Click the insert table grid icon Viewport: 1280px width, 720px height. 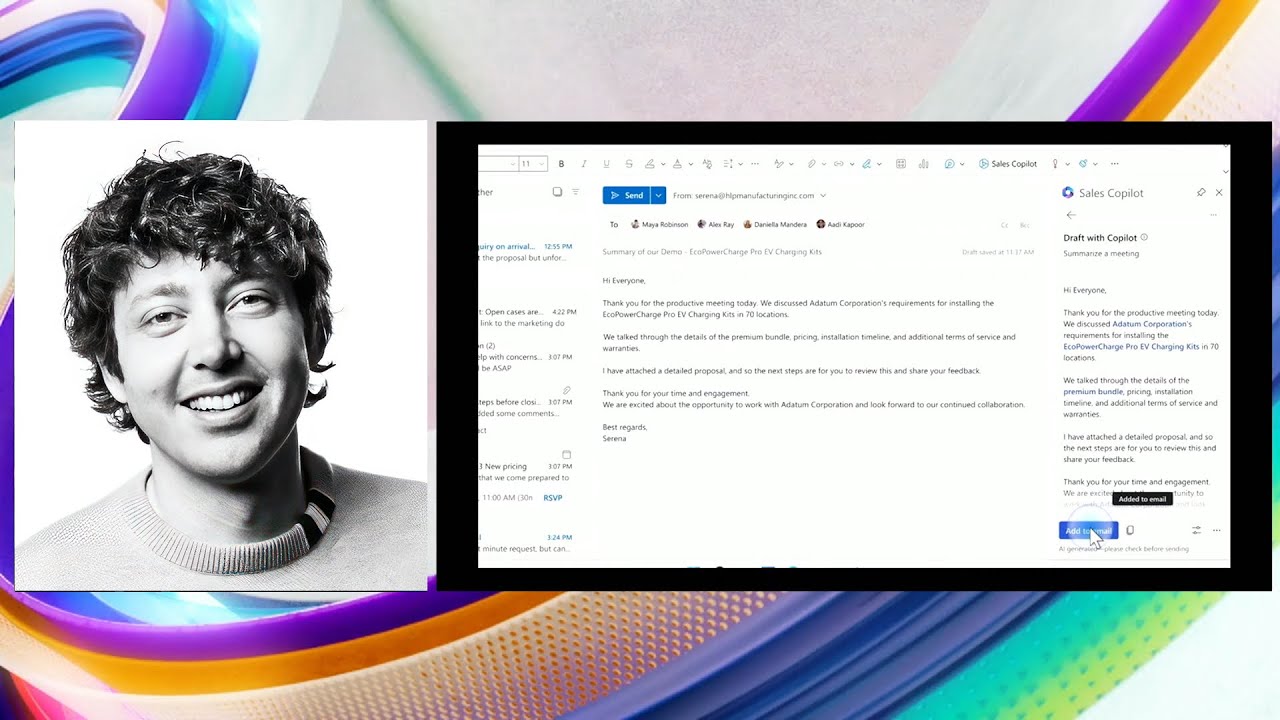coord(900,164)
